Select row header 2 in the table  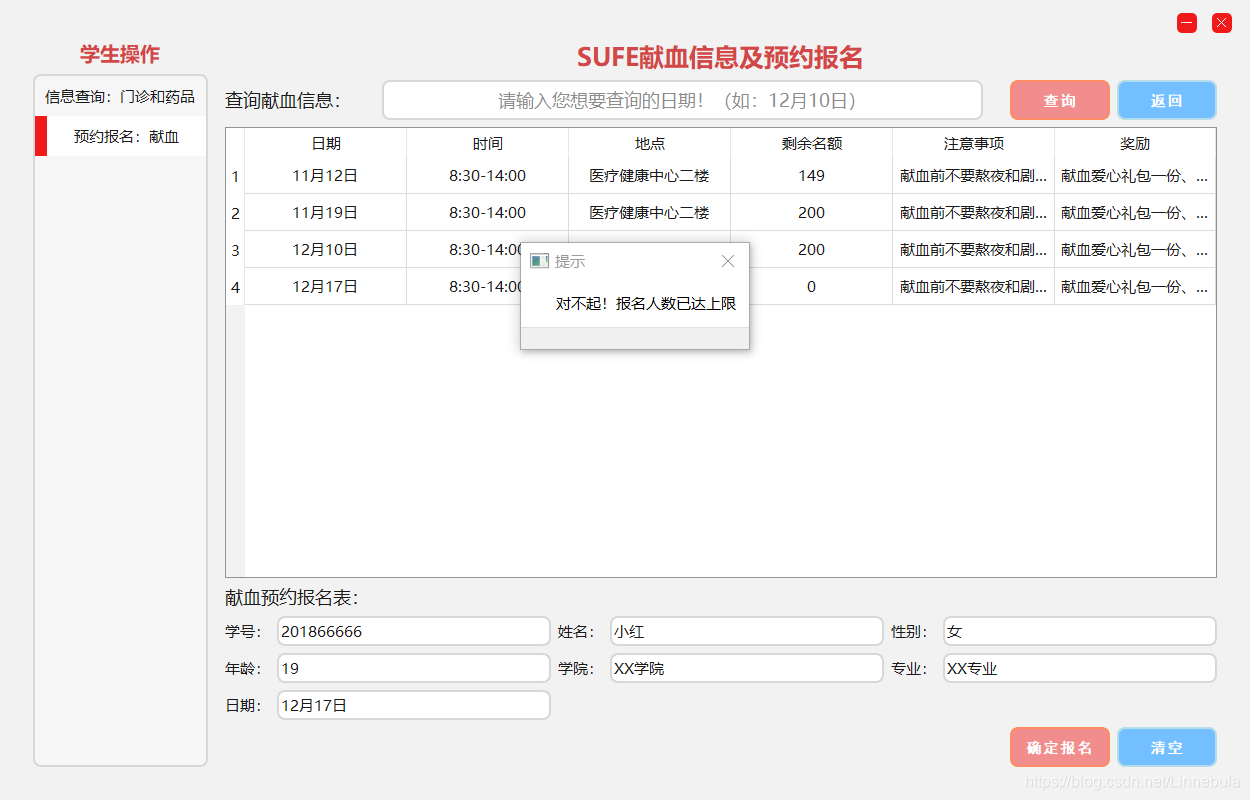tap(235, 213)
